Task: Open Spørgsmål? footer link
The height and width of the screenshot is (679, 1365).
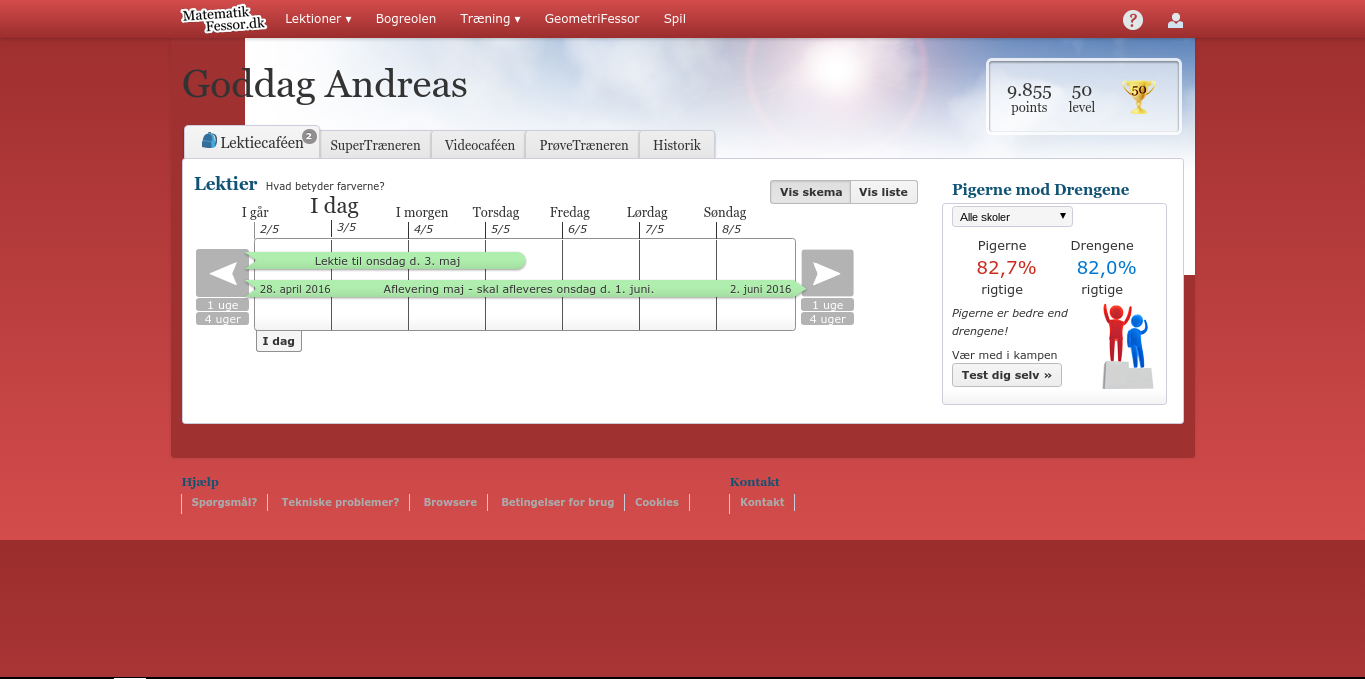Action: pyautogui.click(x=224, y=502)
